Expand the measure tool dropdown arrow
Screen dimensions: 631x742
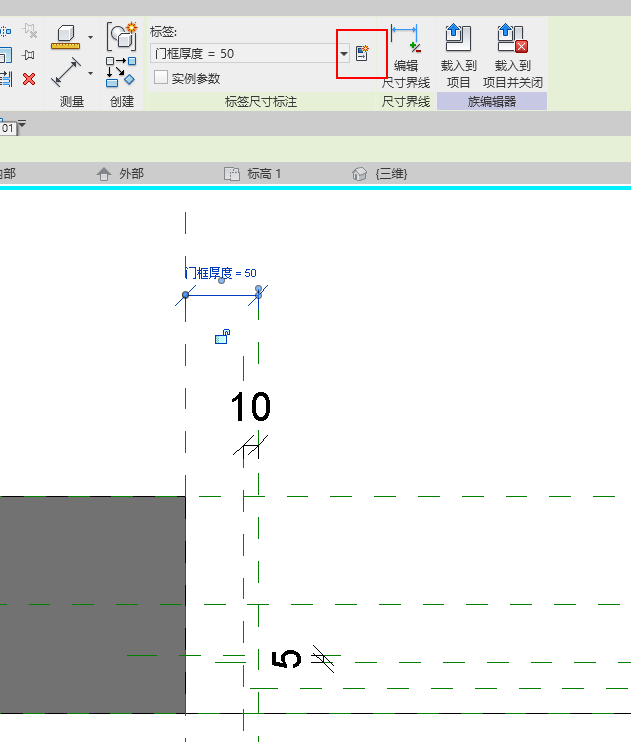(90, 37)
